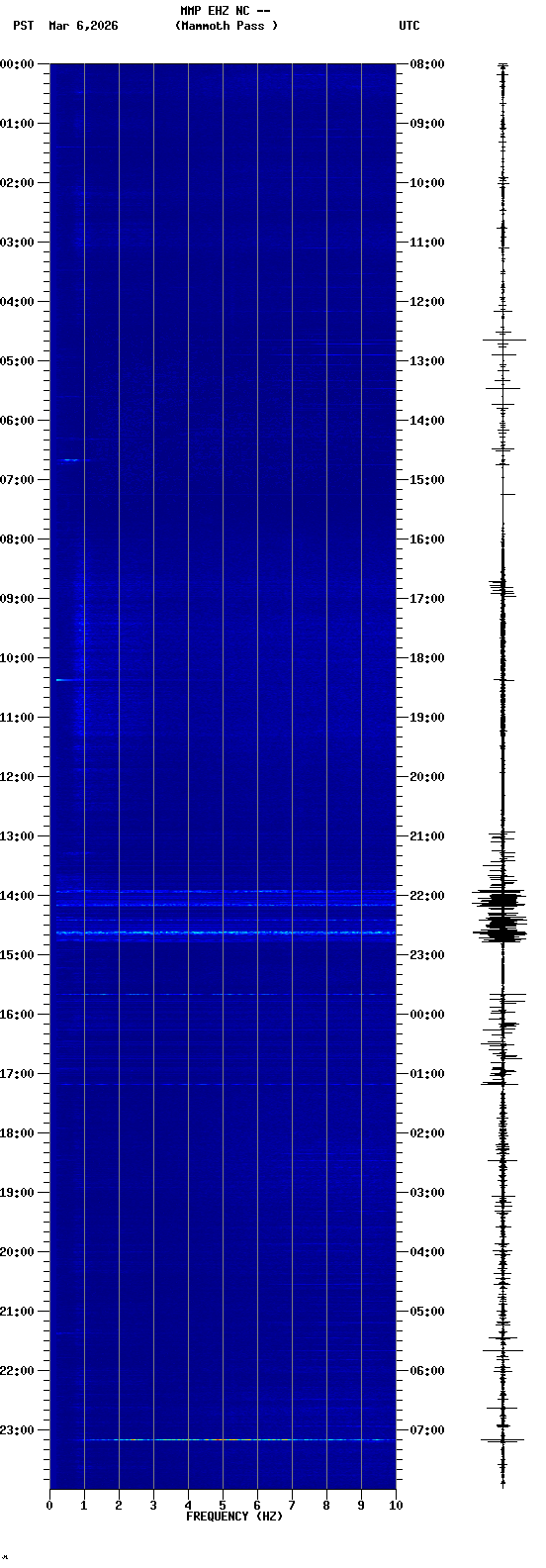Select the 23:00 label on PST axis

click(x=17, y=1430)
